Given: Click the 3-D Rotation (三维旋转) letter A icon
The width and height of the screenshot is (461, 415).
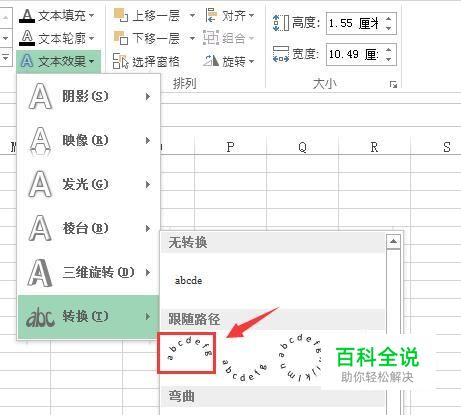Looking at the screenshot, I should [40, 273].
